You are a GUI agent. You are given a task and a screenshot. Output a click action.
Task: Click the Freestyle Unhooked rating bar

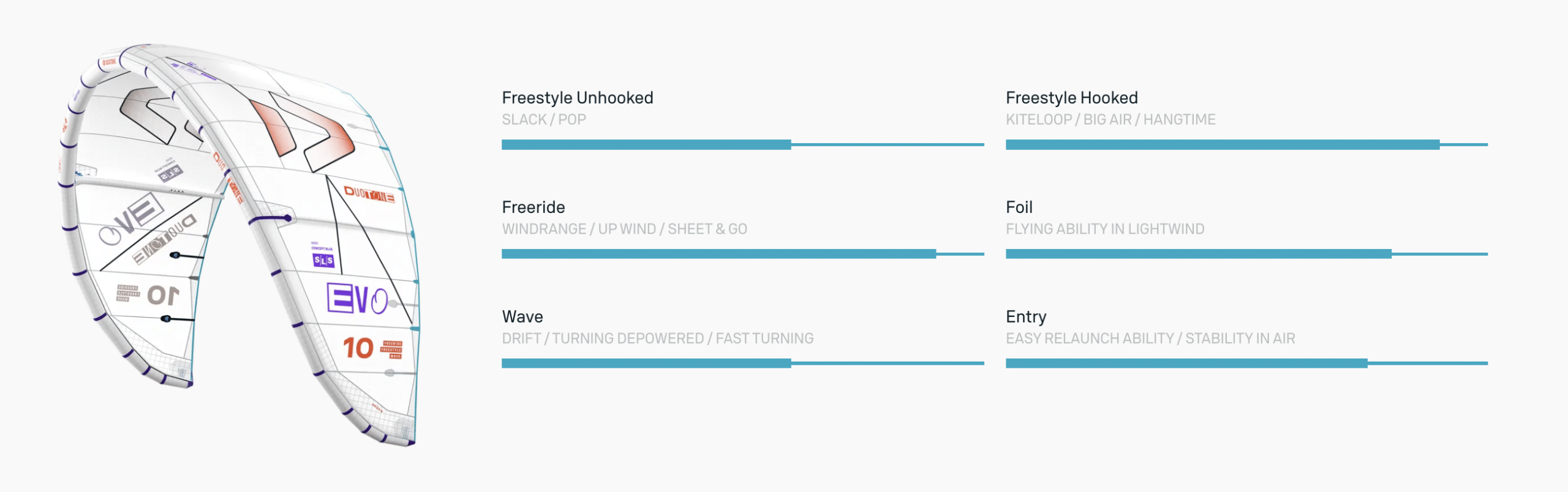(x=742, y=145)
